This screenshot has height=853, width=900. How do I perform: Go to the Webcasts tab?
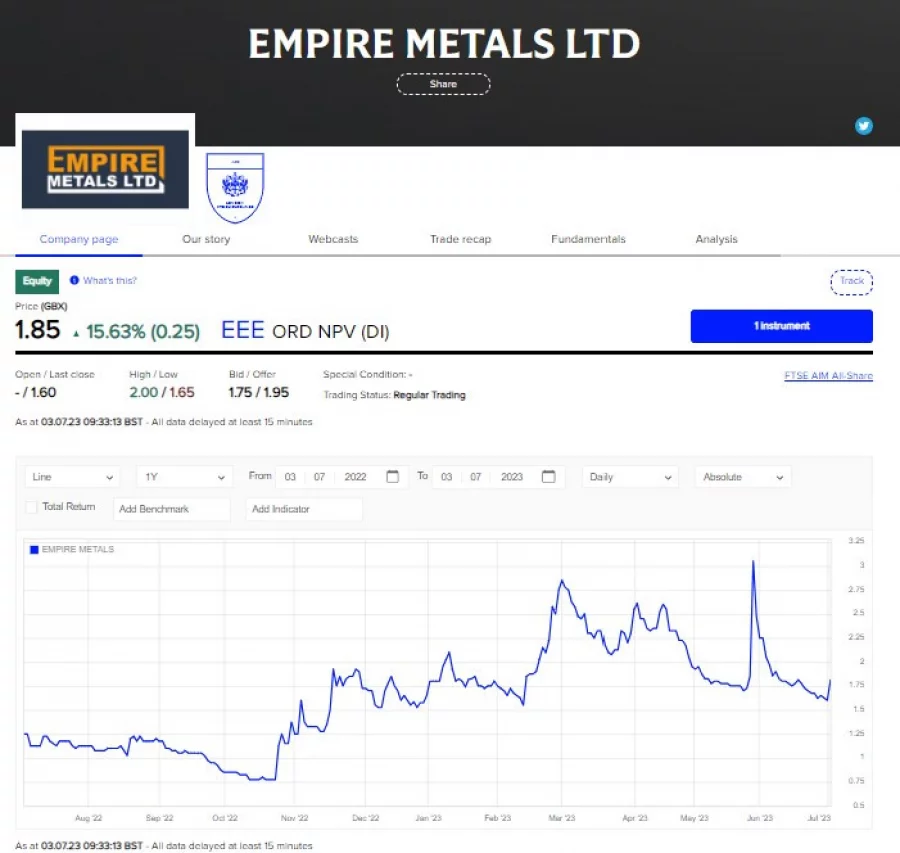coord(333,239)
